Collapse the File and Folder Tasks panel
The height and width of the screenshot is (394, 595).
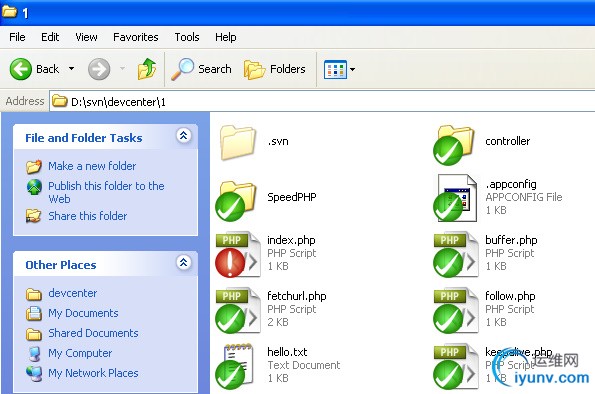click(x=184, y=136)
